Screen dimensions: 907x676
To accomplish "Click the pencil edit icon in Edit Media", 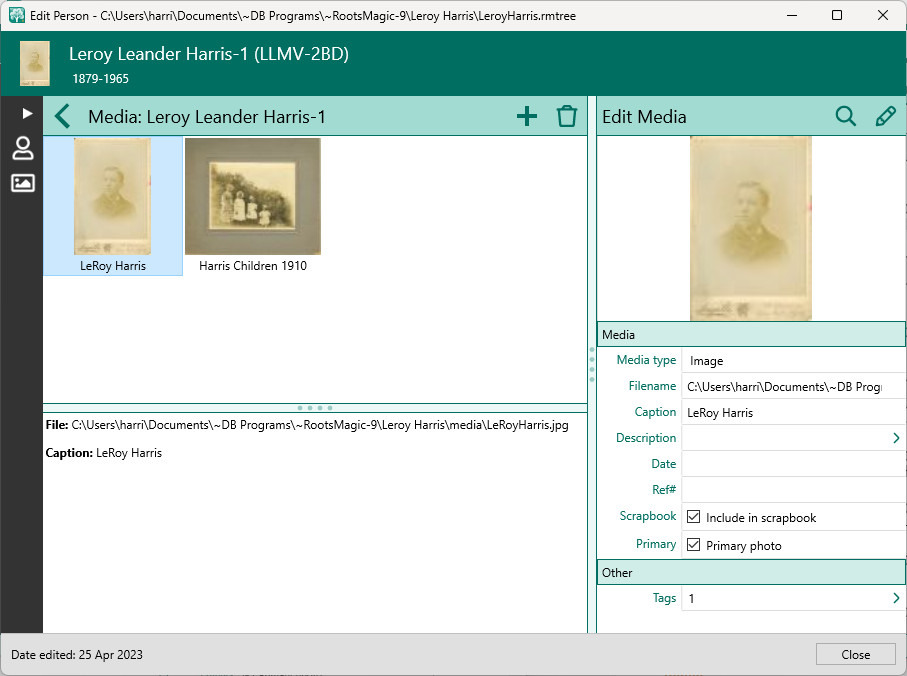I will click(885, 117).
